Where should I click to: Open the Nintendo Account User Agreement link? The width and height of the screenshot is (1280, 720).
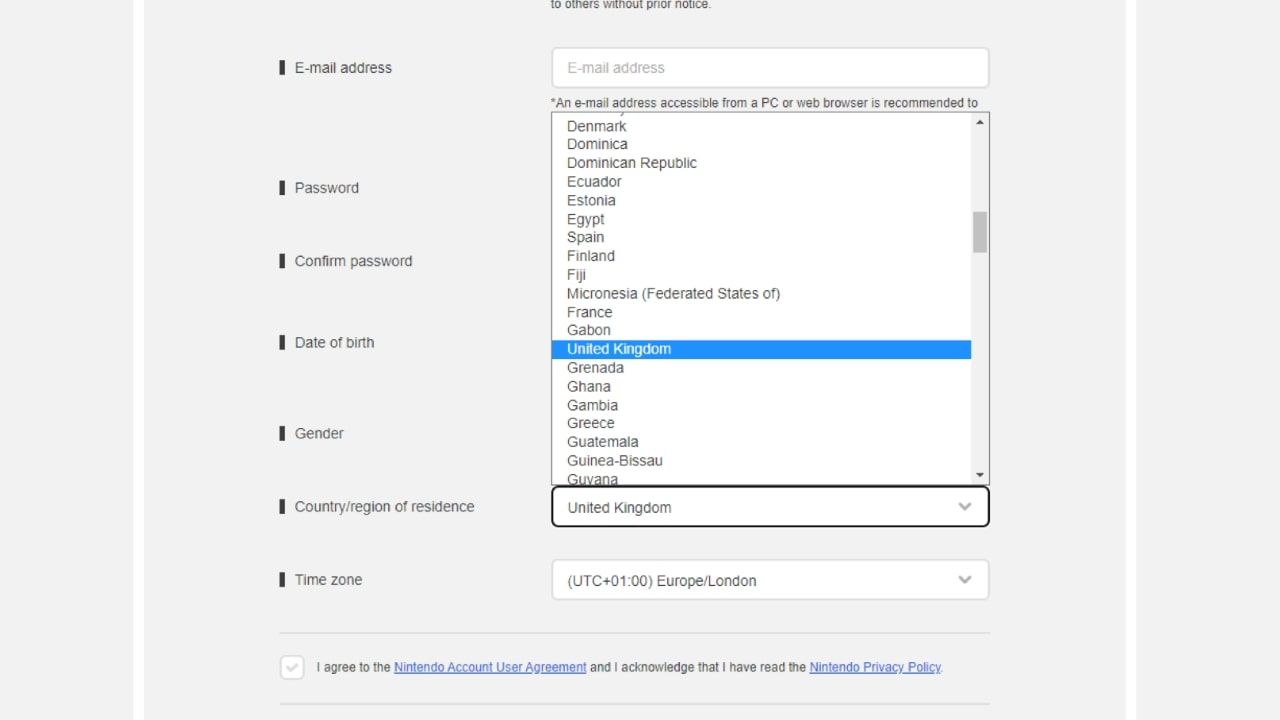[x=490, y=667]
